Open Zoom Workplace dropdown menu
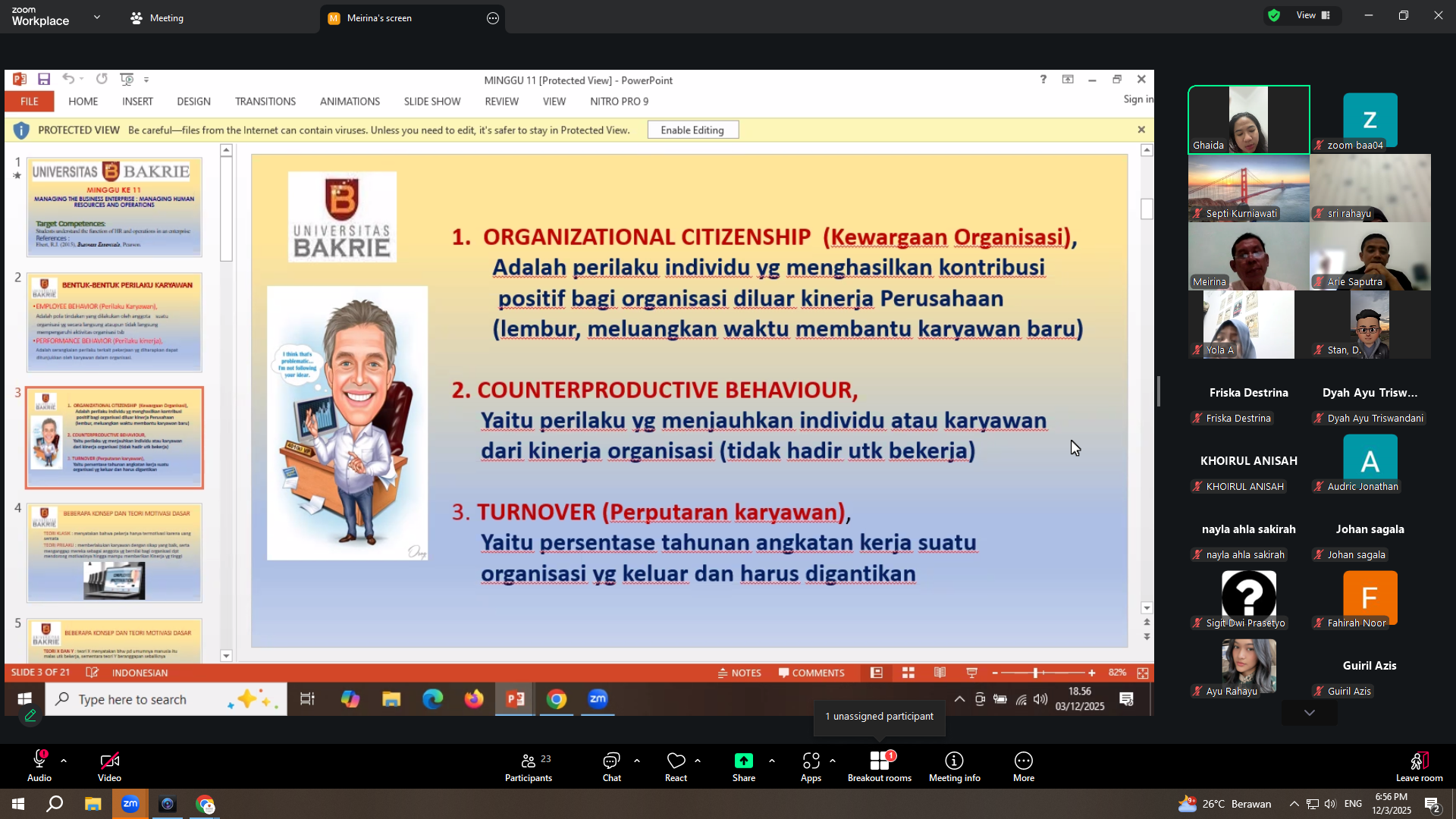The image size is (1456, 819). 97,17
